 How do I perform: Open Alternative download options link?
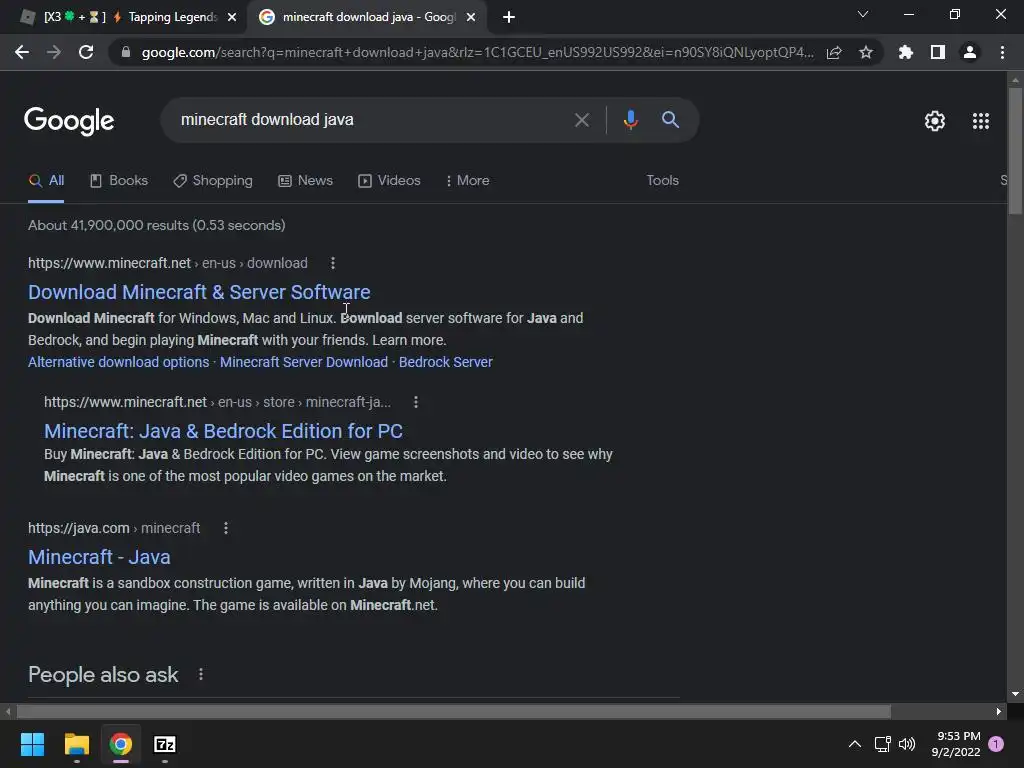(118, 362)
